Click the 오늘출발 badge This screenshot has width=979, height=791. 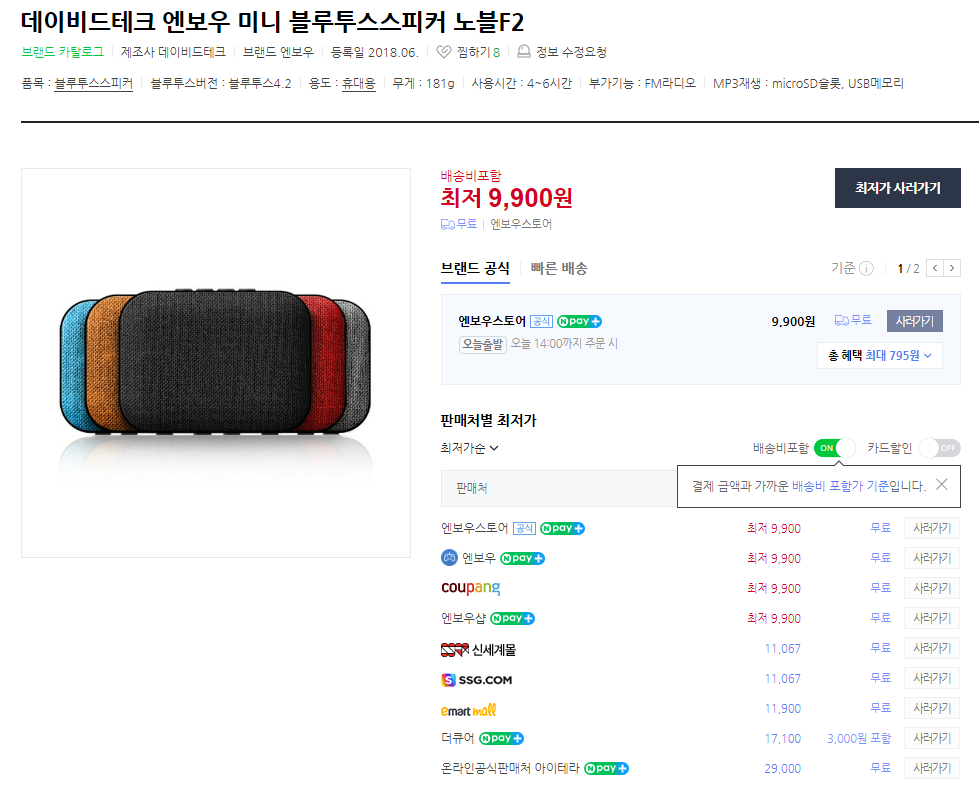tap(483, 344)
